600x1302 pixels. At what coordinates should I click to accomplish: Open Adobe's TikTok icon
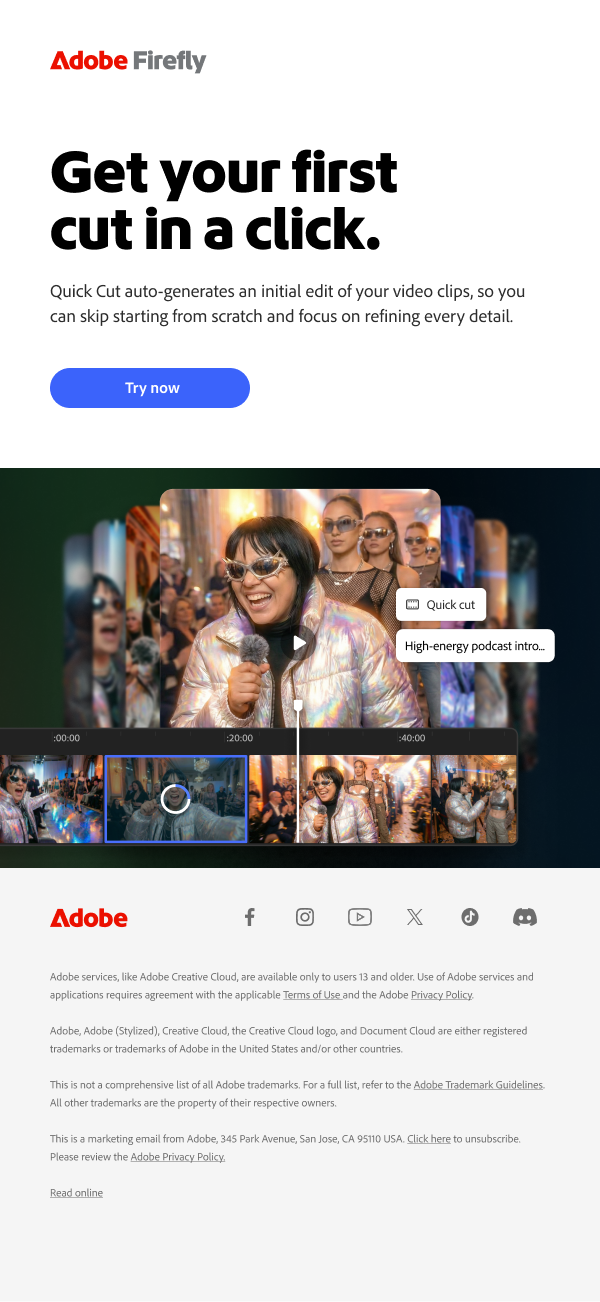click(470, 917)
